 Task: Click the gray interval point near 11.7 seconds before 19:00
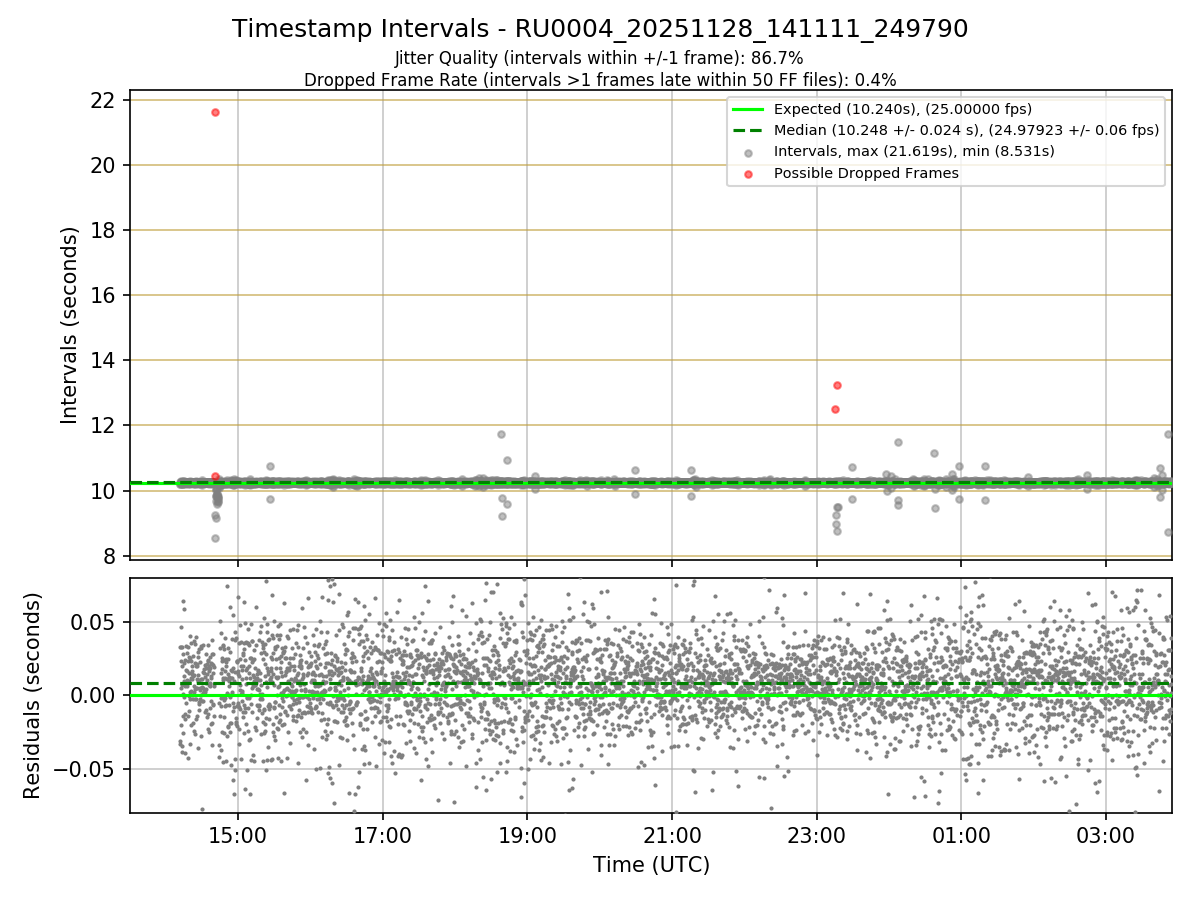tap(501, 434)
